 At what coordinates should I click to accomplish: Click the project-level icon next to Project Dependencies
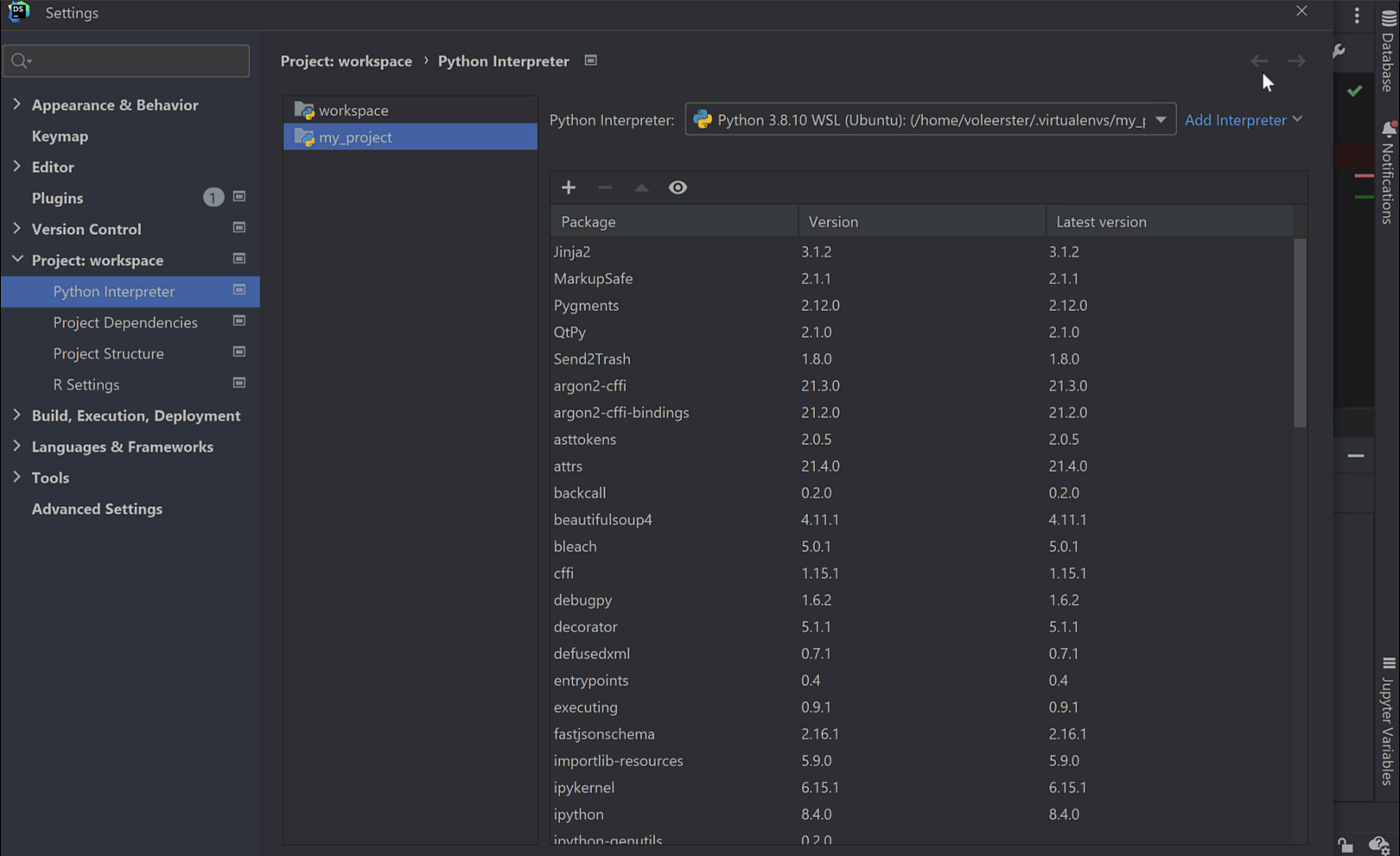[x=239, y=321]
